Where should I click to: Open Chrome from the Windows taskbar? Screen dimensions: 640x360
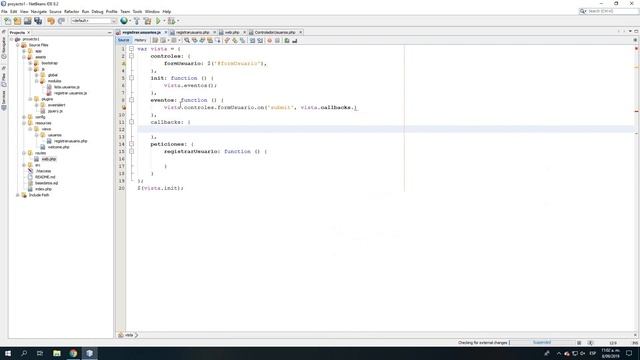[x=73, y=353]
